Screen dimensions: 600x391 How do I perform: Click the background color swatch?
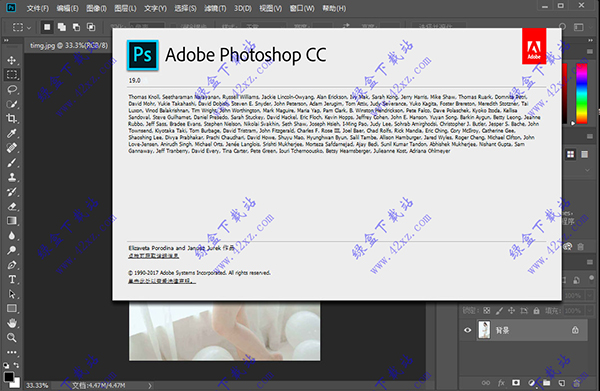point(16,383)
